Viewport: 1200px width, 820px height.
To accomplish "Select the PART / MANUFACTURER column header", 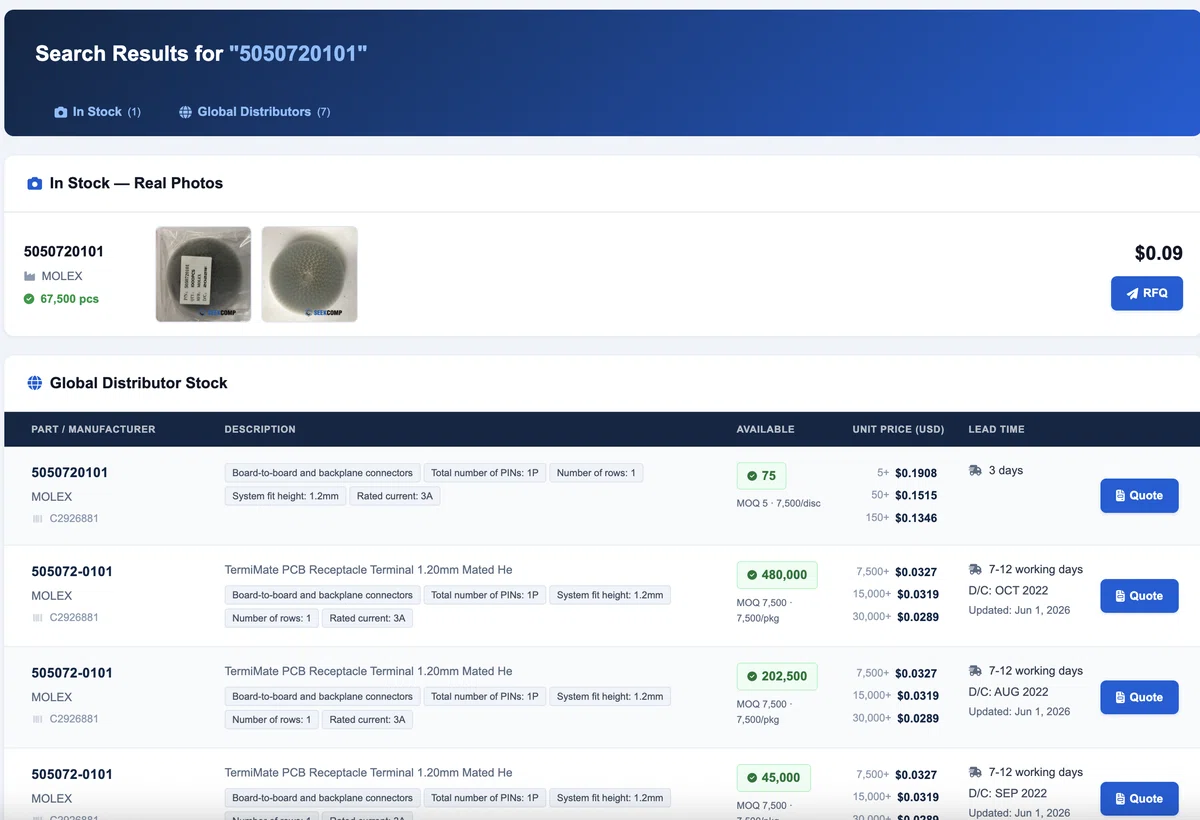I will pyautogui.click(x=93, y=429).
